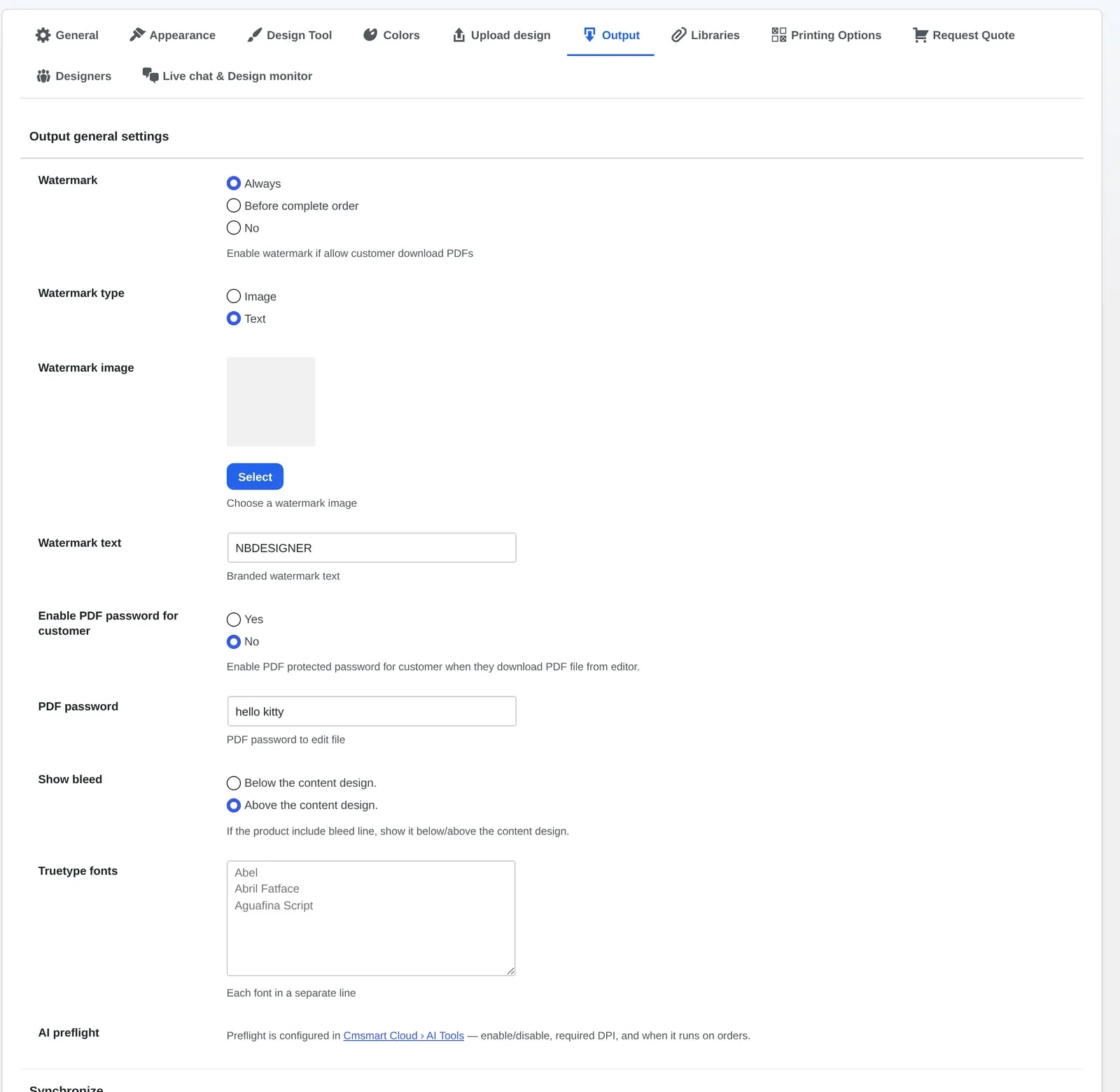Open Live chat & Design monitor tab
1120x1092 pixels.
(x=227, y=76)
